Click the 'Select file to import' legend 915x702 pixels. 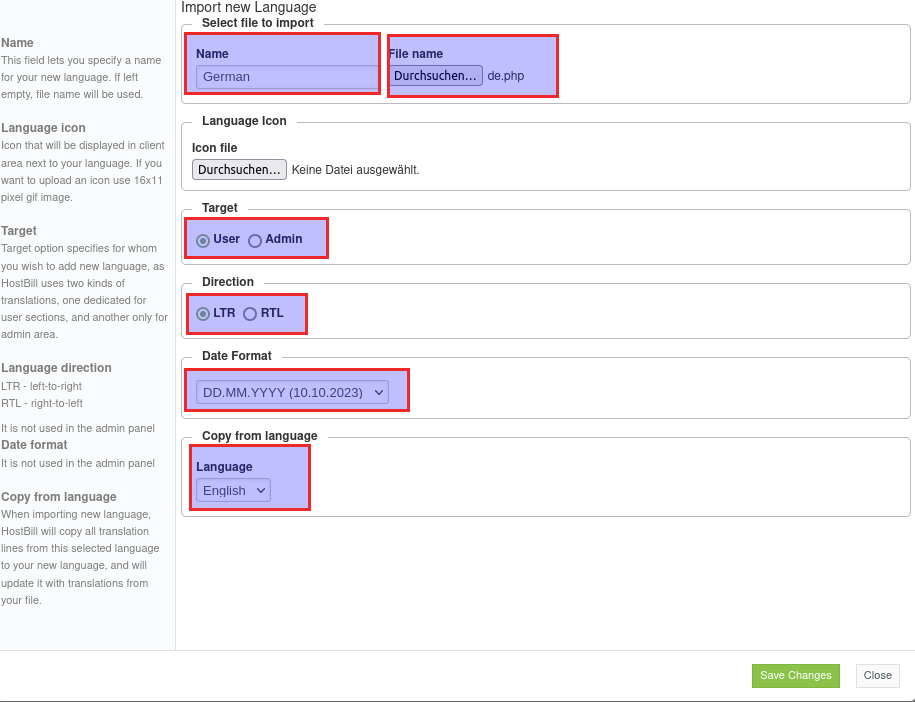pyautogui.click(x=257, y=23)
